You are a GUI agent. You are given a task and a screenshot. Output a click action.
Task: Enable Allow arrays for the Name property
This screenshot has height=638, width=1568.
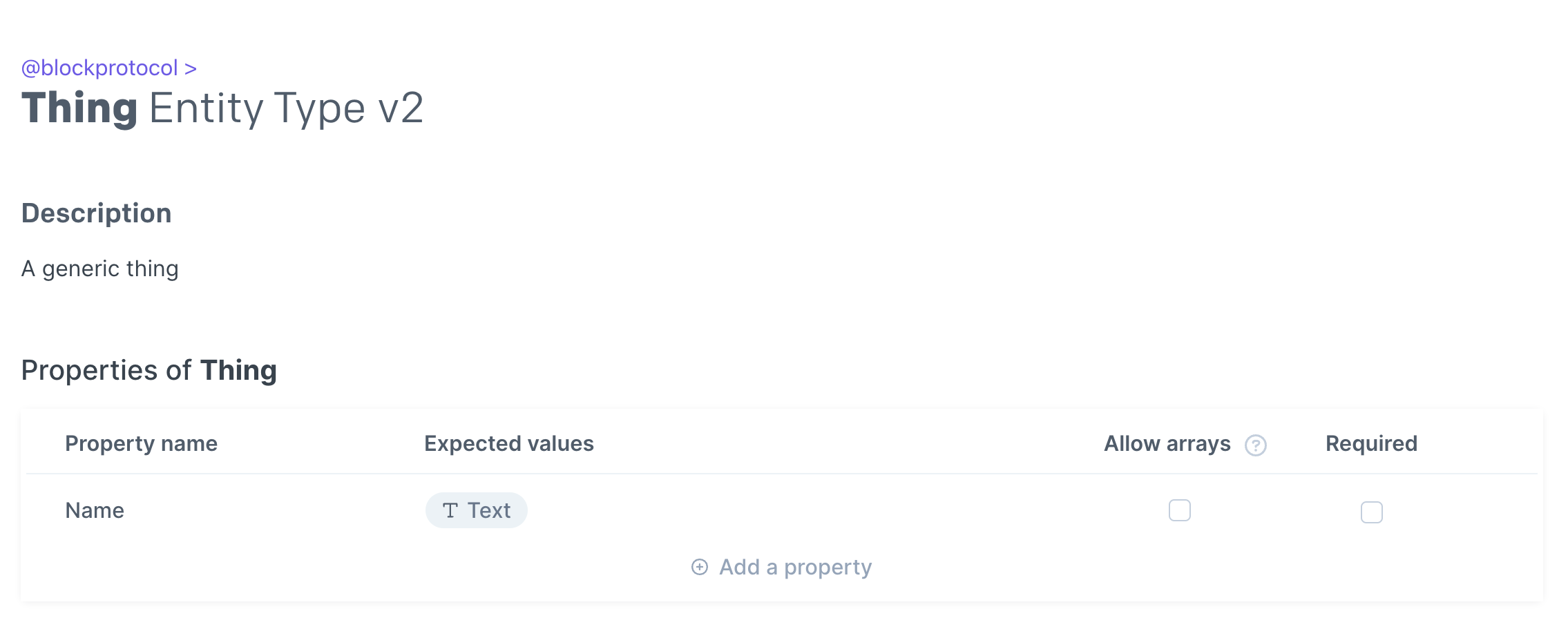[1180, 510]
